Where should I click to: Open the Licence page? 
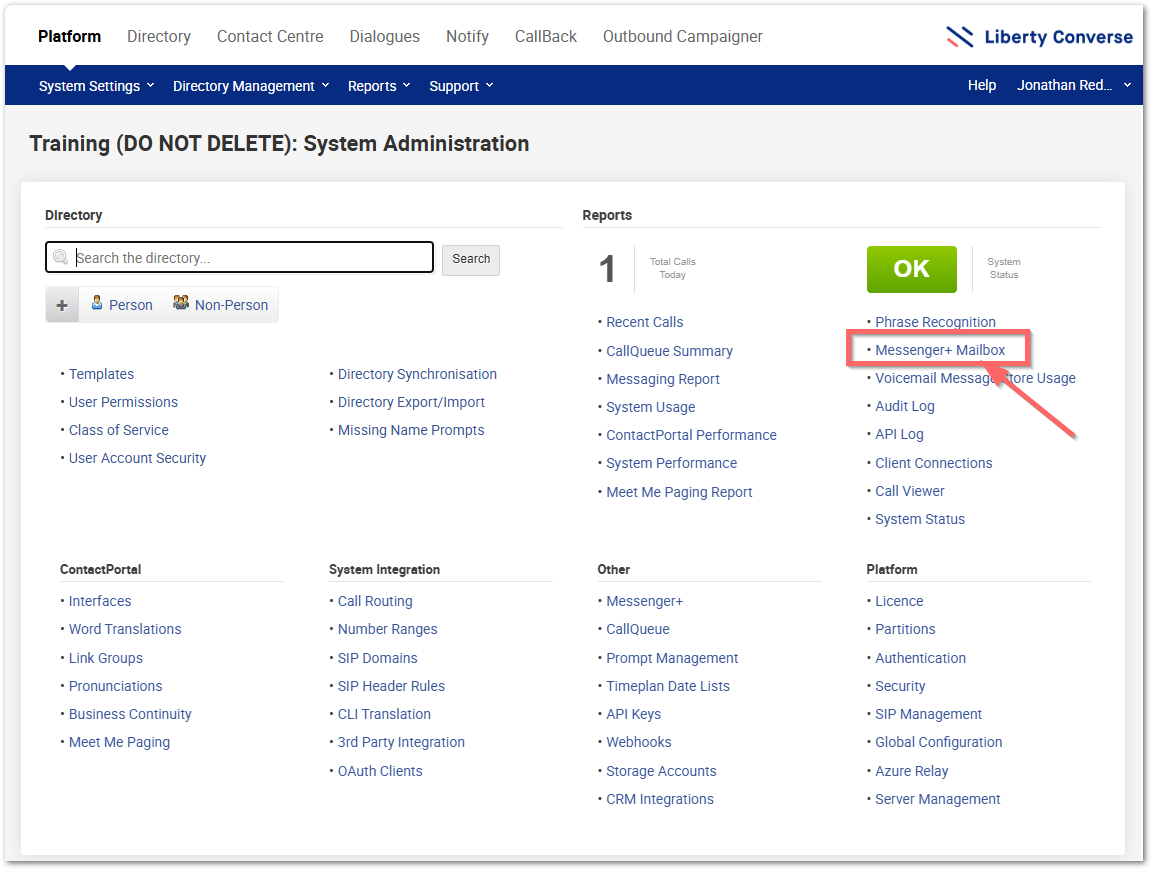899,601
